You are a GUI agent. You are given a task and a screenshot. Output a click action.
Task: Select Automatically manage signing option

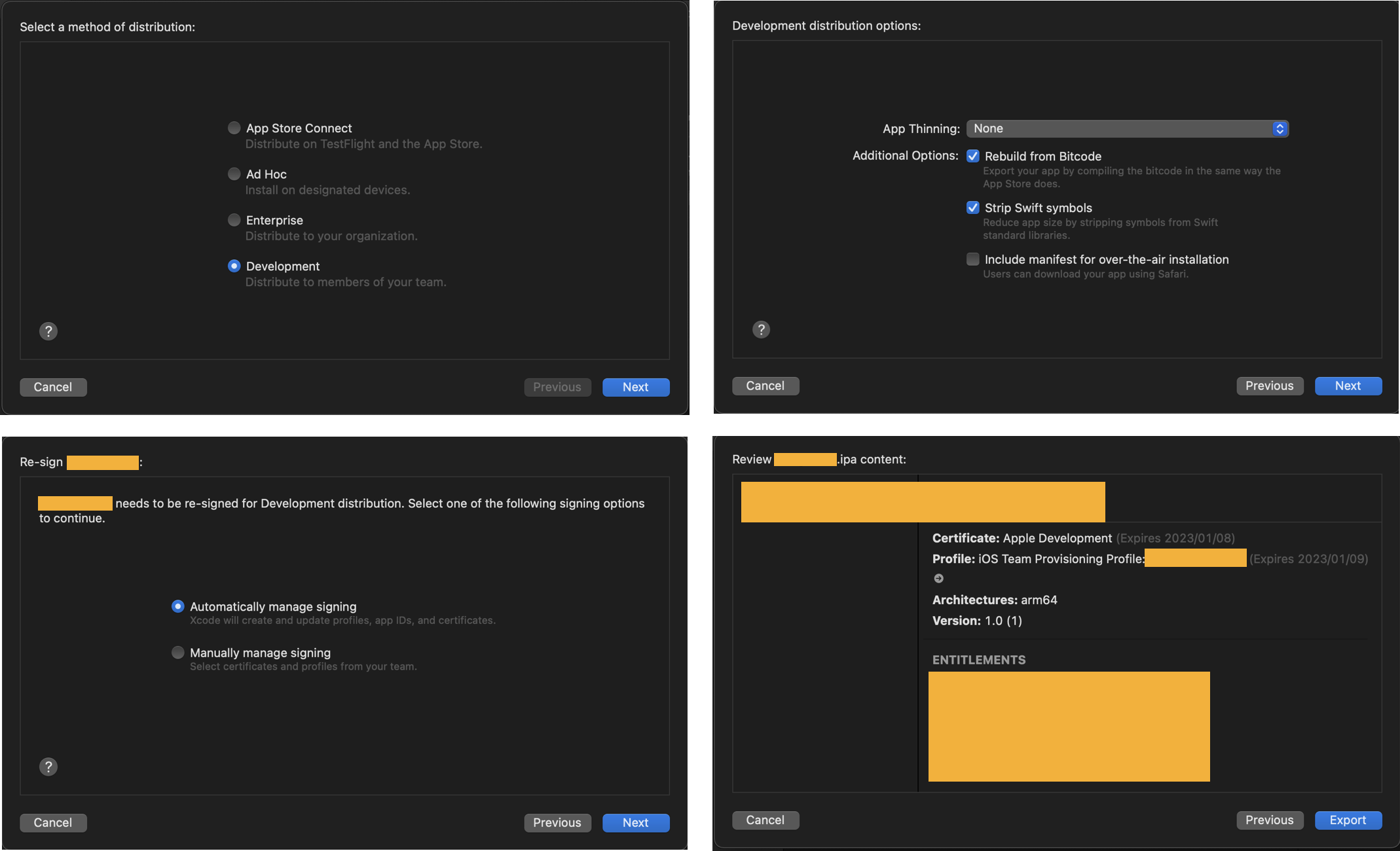(x=177, y=606)
